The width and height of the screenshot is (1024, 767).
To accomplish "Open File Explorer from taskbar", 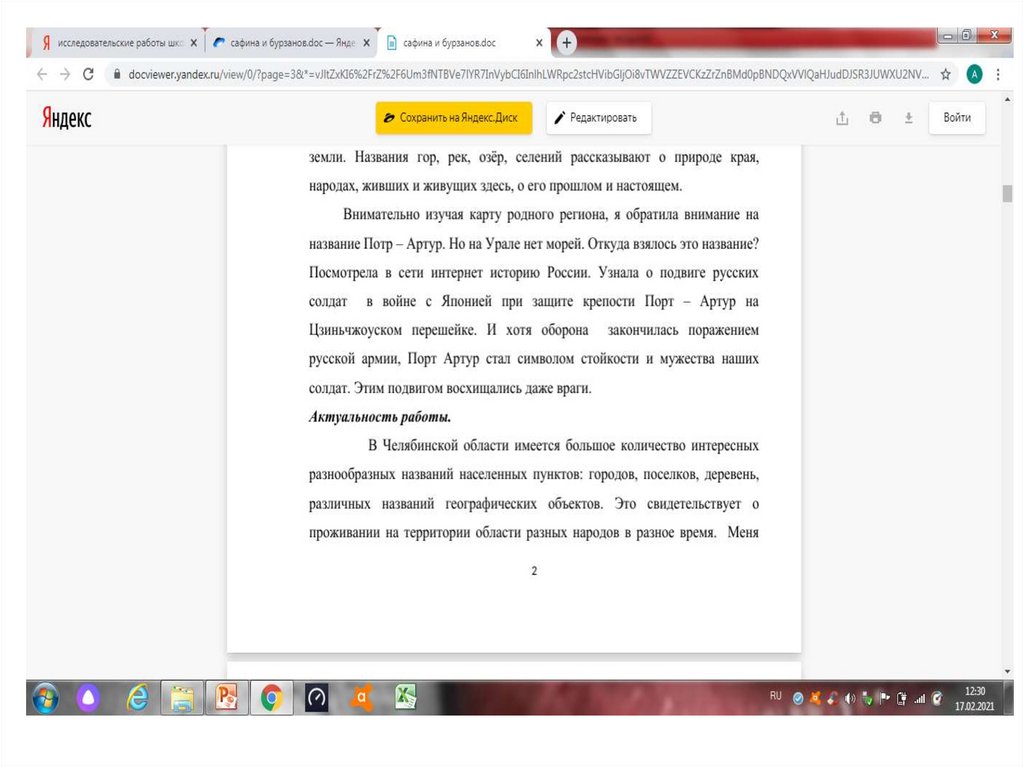I will [182, 698].
